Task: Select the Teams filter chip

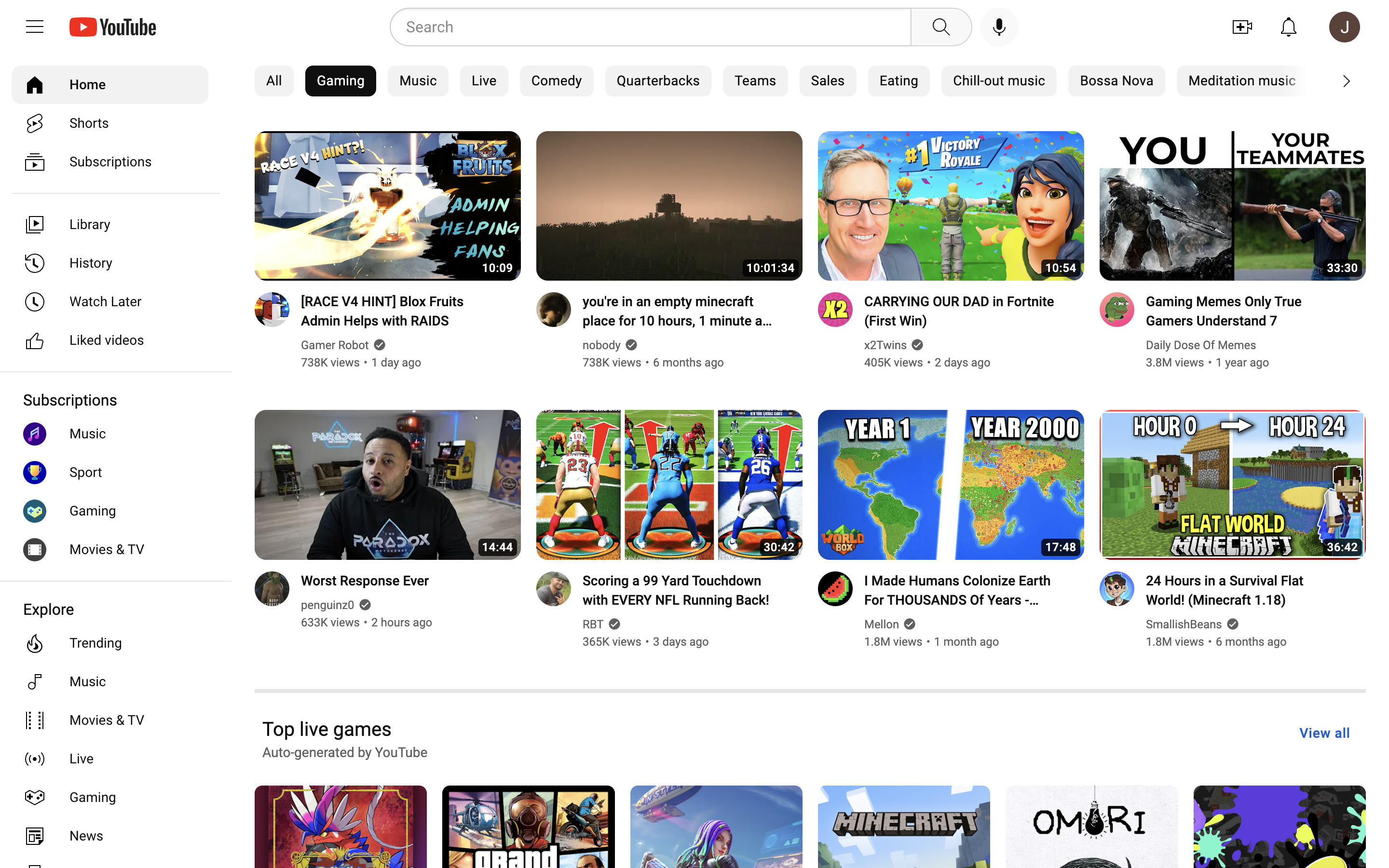Action: click(755, 81)
